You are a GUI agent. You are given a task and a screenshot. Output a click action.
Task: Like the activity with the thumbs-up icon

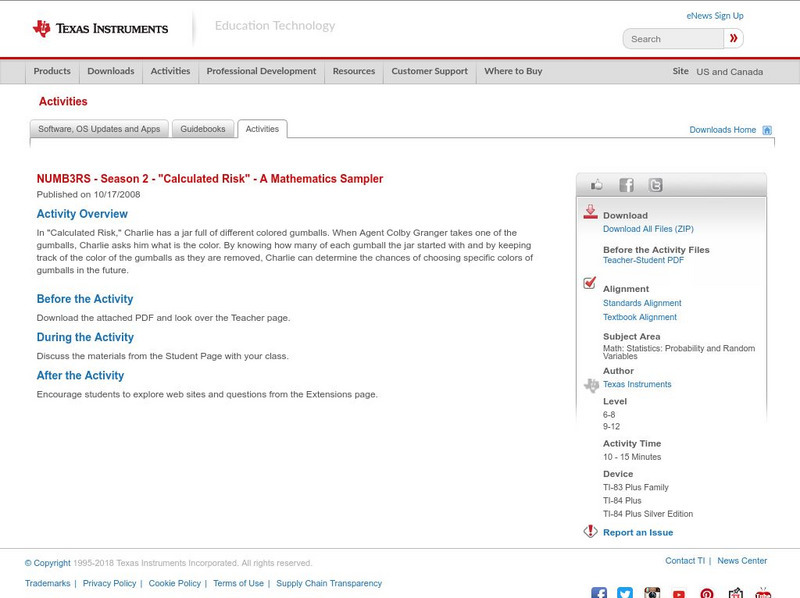597,184
